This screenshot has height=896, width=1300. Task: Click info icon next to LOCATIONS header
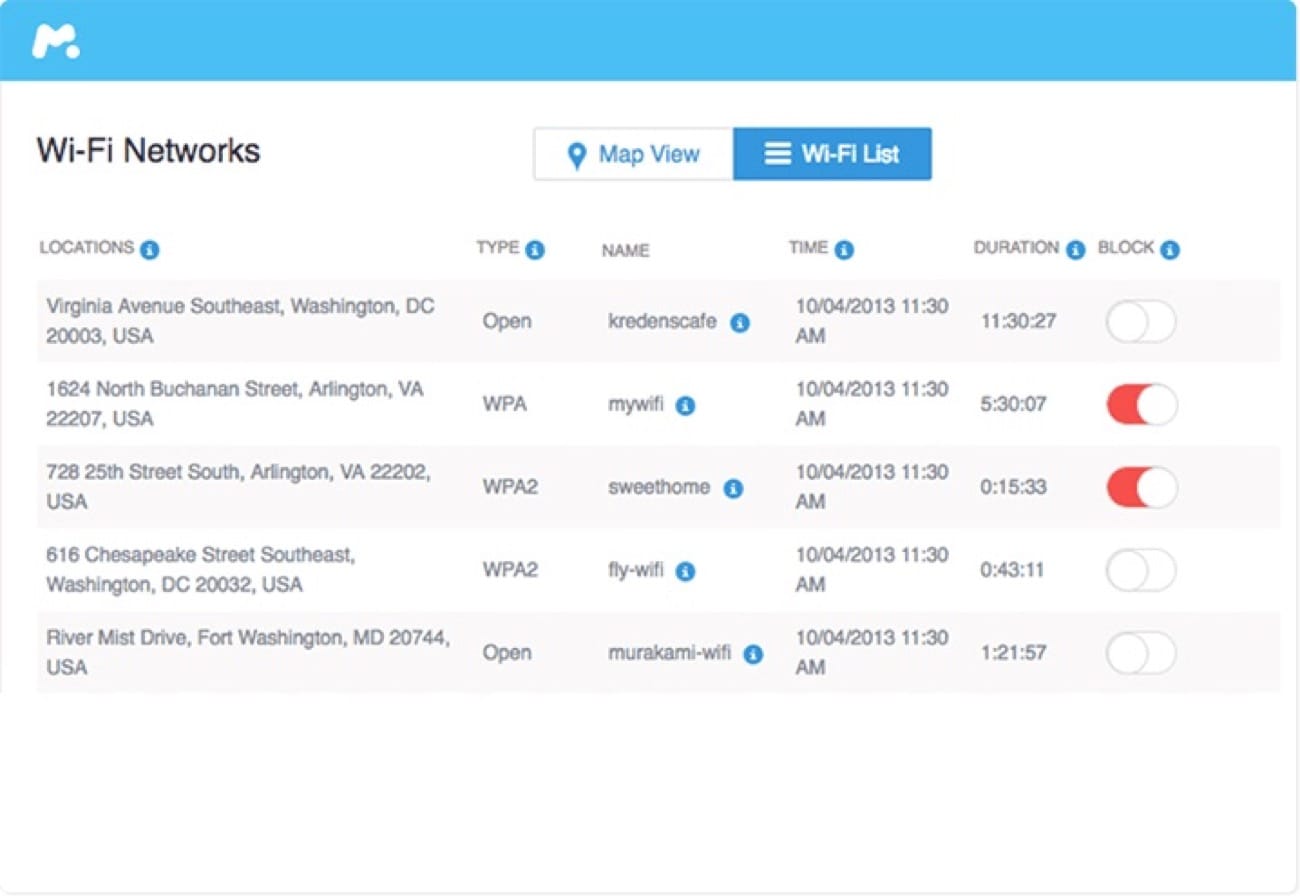[x=150, y=249]
